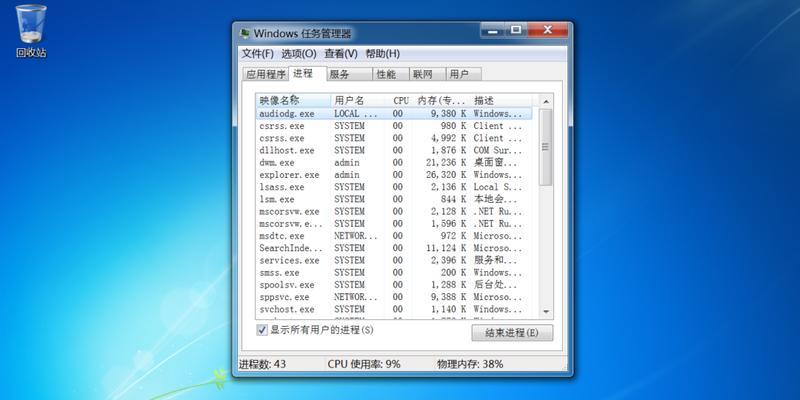Click the 结束进程(E) button
The image size is (800, 400).
coord(512,333)
